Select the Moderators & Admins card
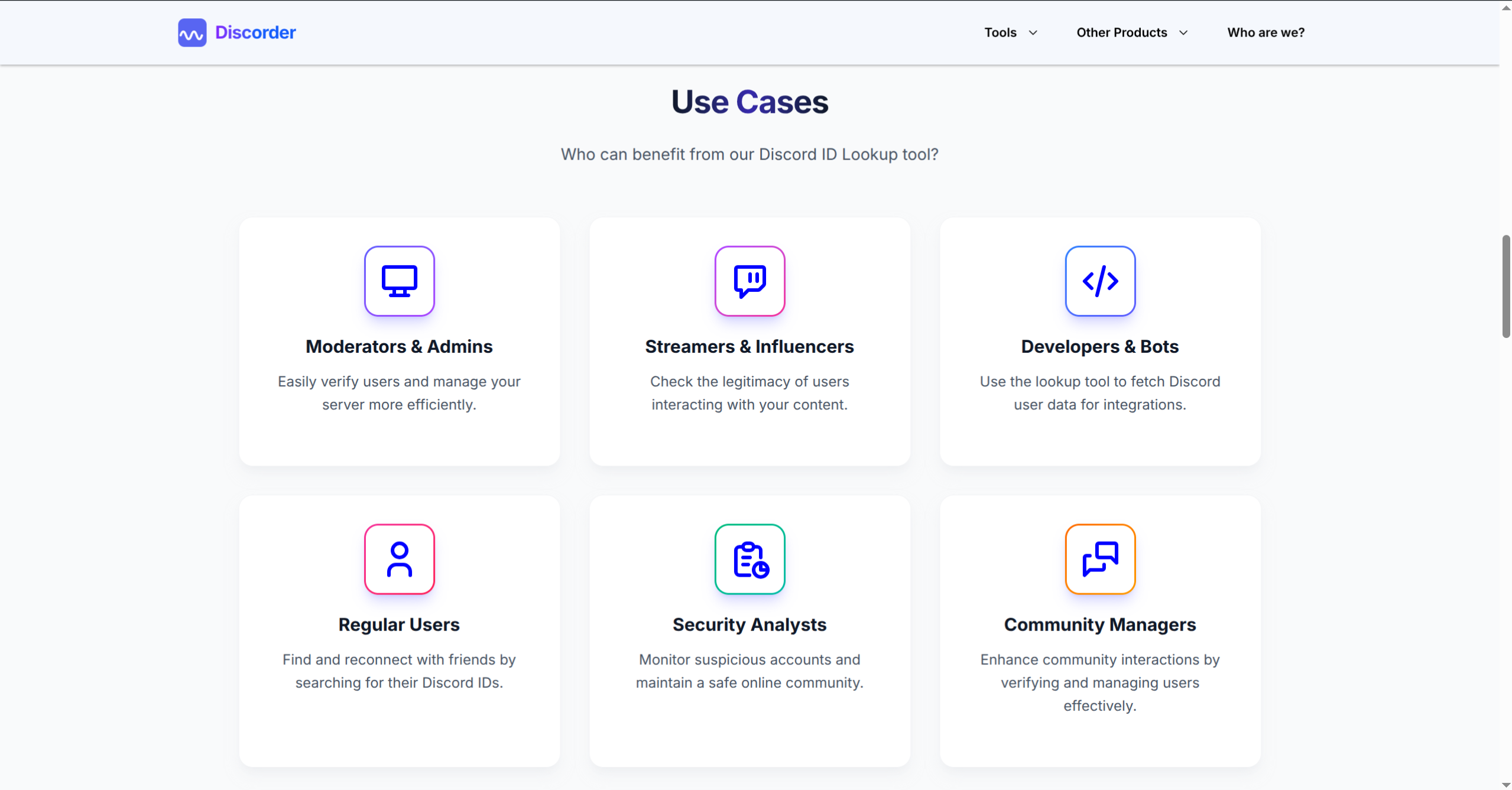This screenshot has width=1512, height=790. 400,342
